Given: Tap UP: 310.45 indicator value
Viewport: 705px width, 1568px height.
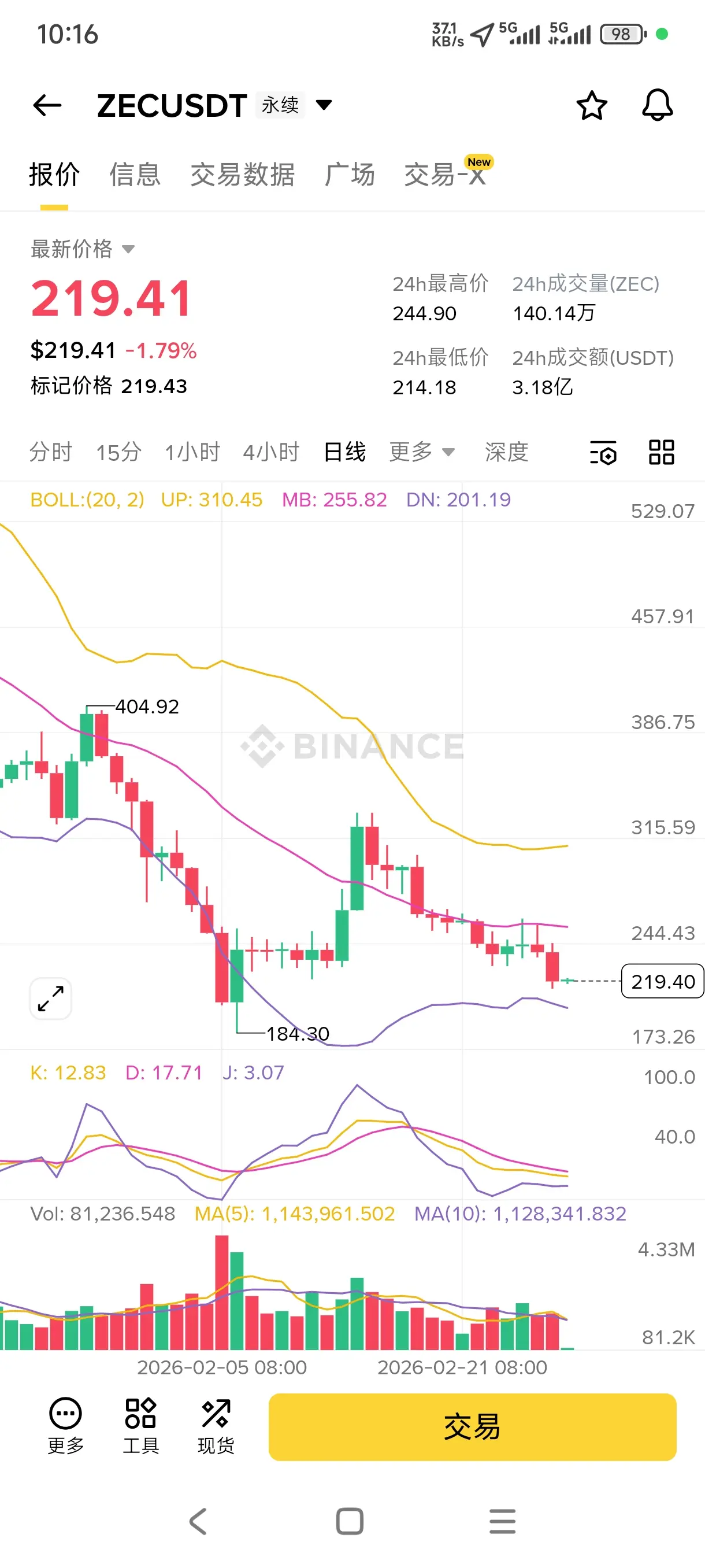Looking at the screenshot, I should click(211, 500).
